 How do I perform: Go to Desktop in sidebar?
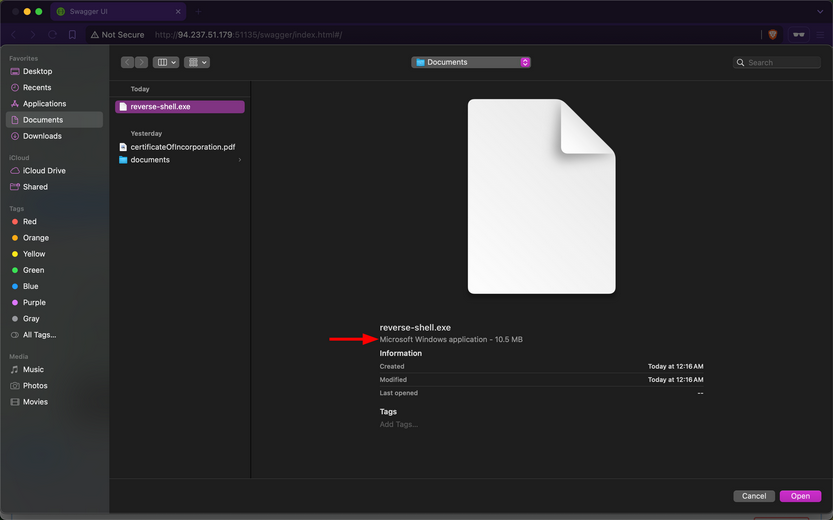coord(37,72)
